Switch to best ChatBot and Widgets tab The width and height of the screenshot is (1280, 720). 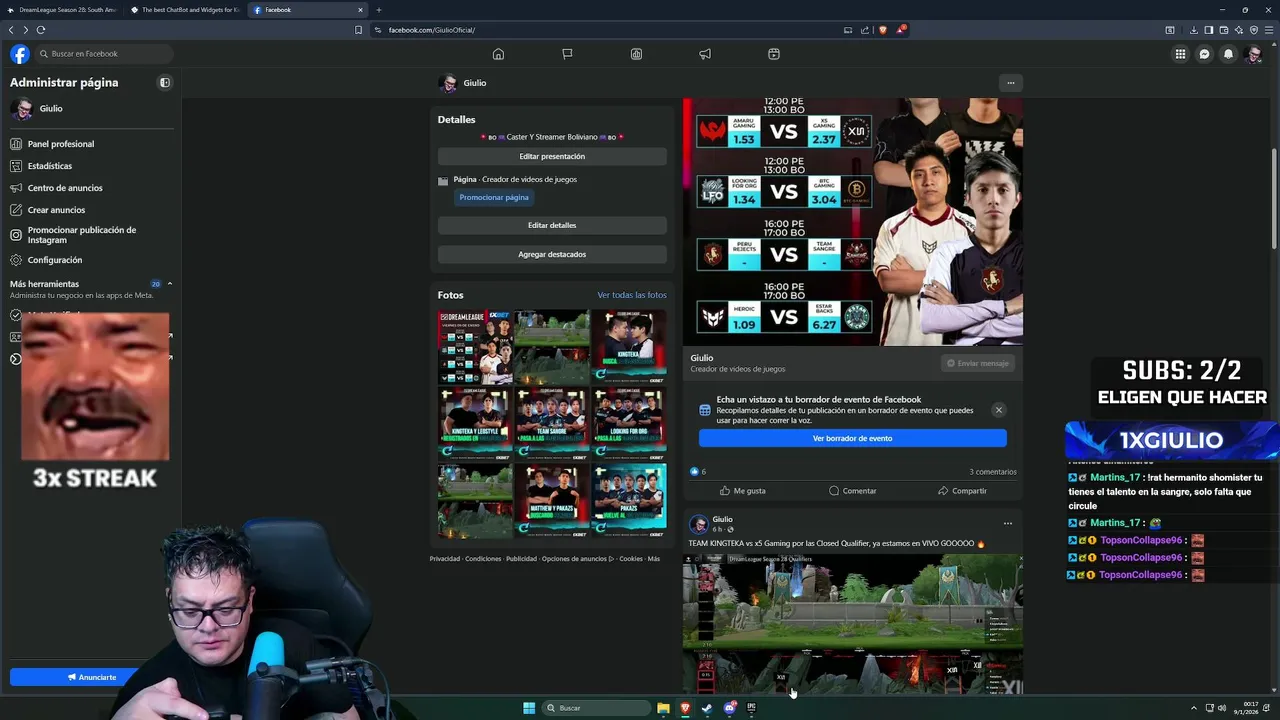tap(184, 10)
